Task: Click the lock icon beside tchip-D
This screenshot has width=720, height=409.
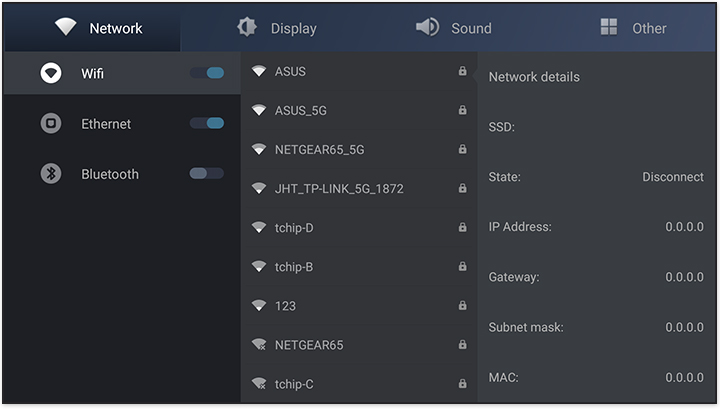Action: pos(462,228)
